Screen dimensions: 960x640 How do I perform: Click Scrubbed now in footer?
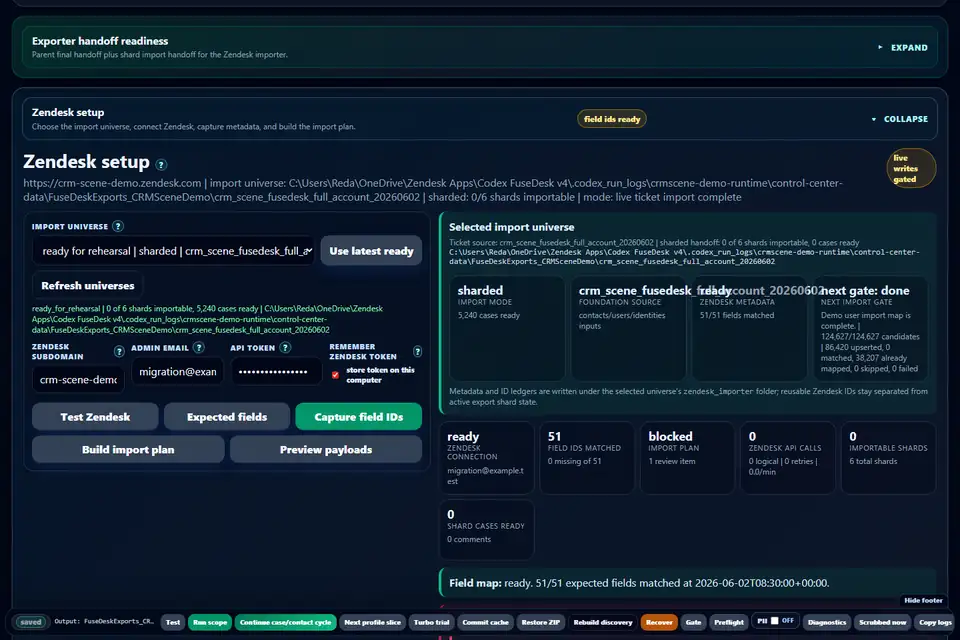point(882,622)
